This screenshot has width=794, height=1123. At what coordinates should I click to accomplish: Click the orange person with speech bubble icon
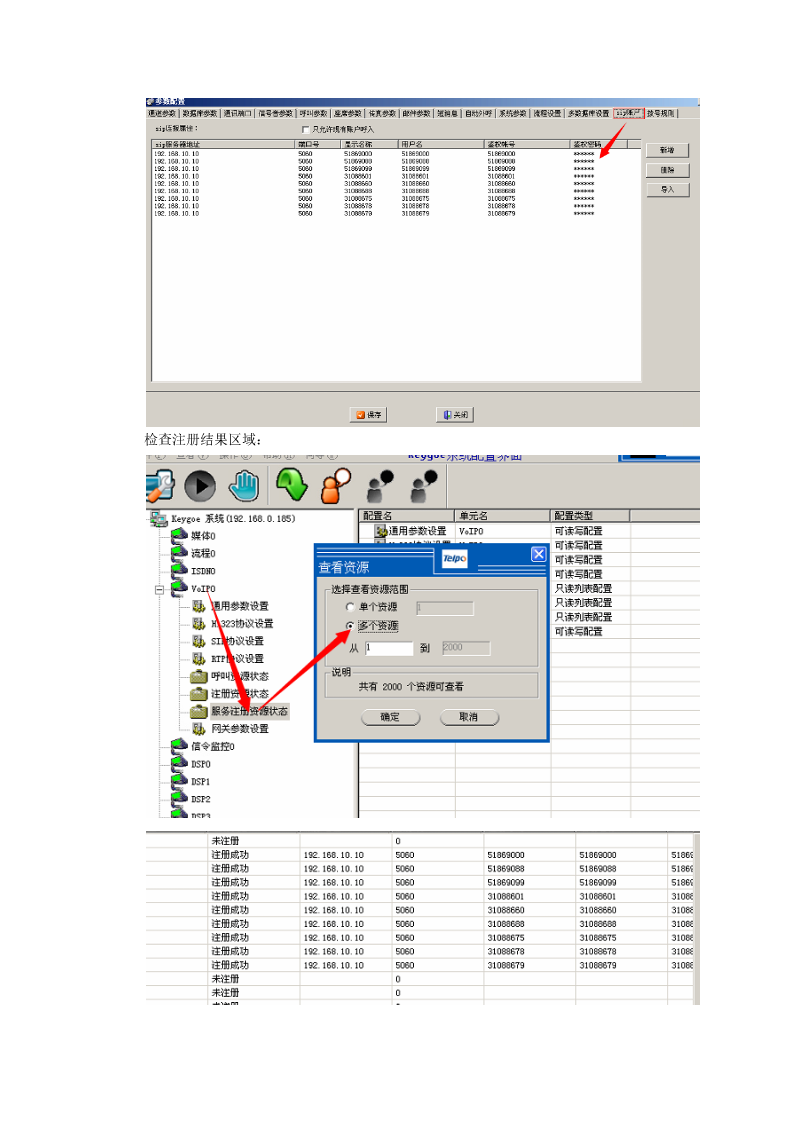[336, 485]
